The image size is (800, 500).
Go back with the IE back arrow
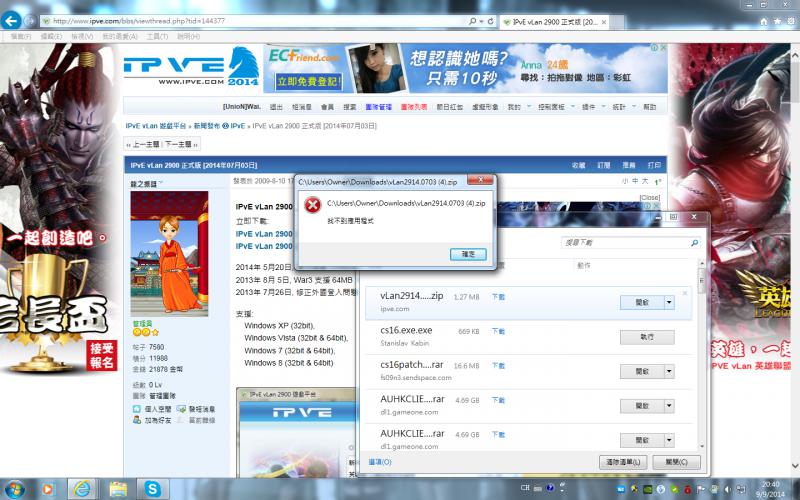coord(11,21)
